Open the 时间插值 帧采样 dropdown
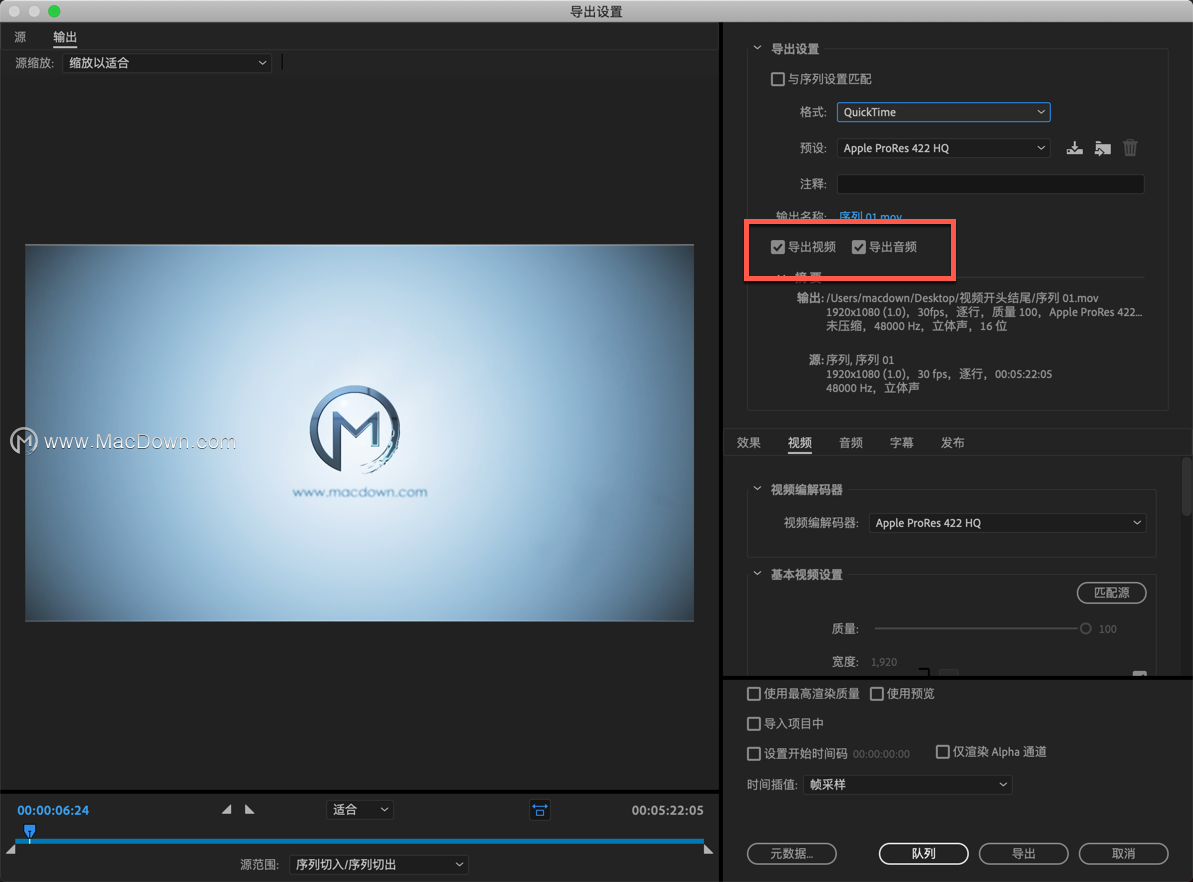The width and height of the screenshot is (1193, 882). point(908,785)
